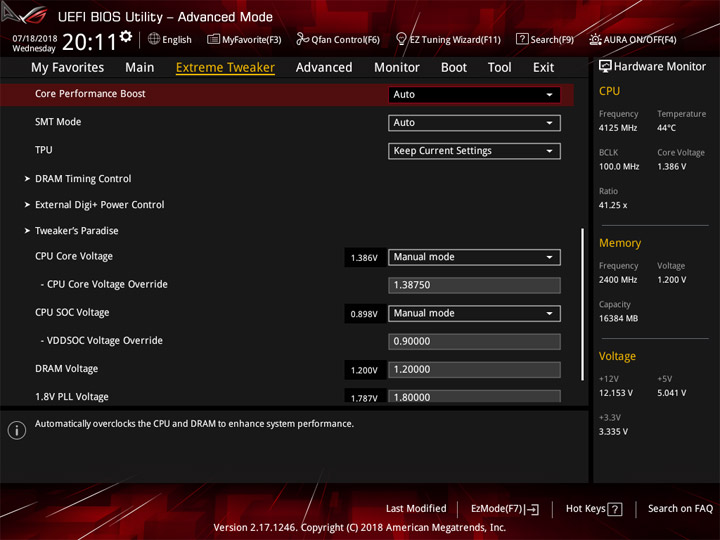Select the SMT Mode label
The width and height of the screenshot is (720, 540).
click(58, 122)
